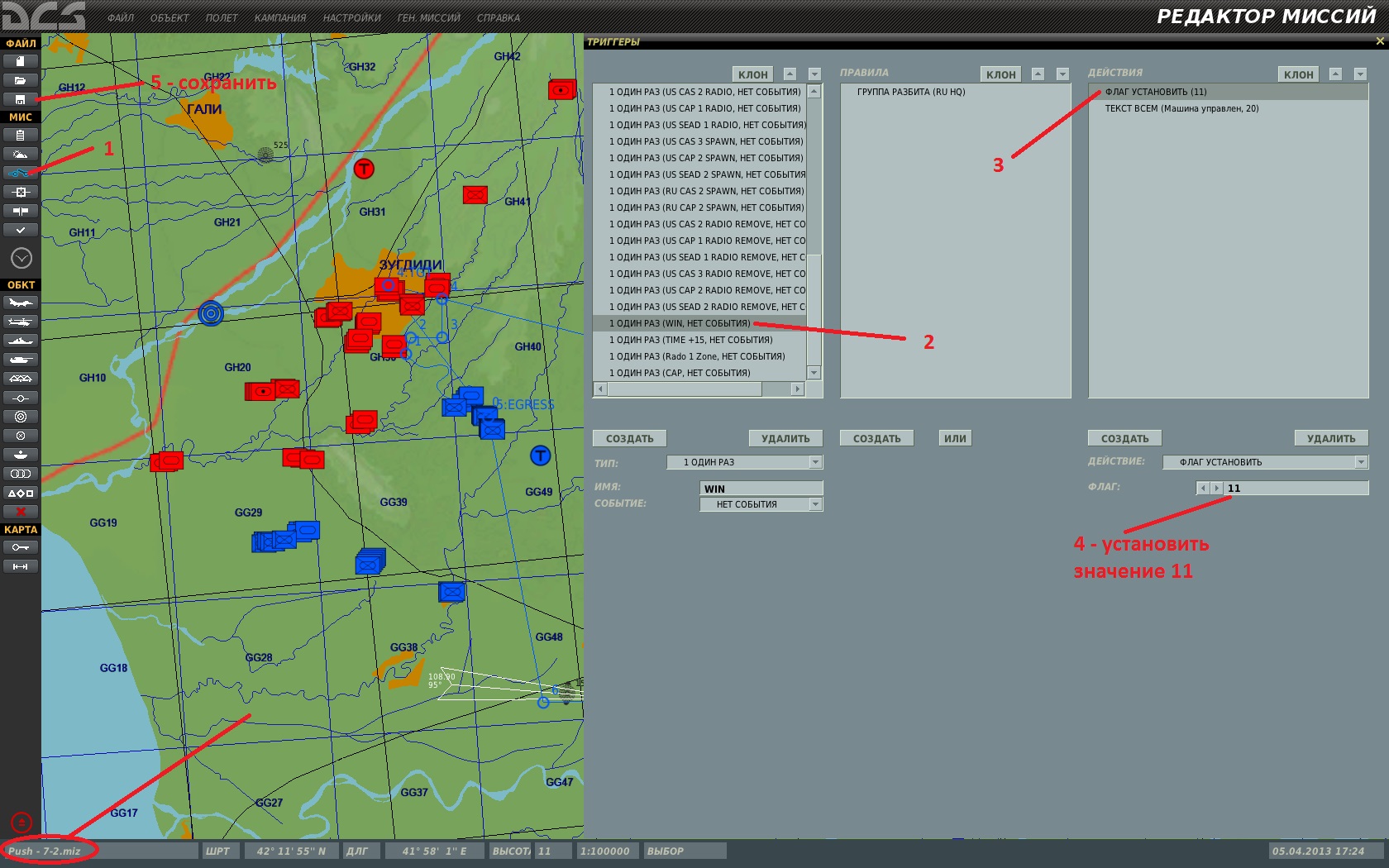This screenshot has width=1389, height=868.
Task: Click the ИЛИ button
Action: click(x=955, y=438)
